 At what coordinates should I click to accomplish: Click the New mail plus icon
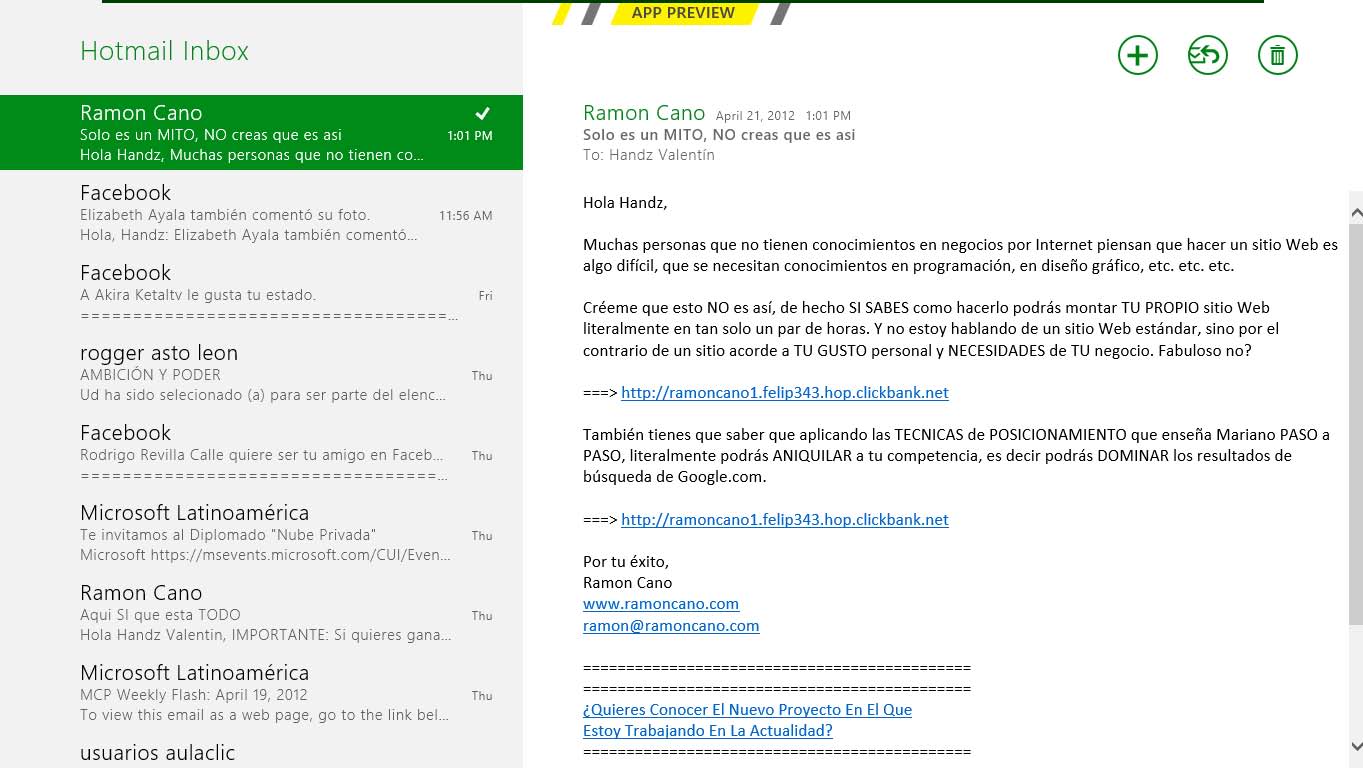point(1137,55)
